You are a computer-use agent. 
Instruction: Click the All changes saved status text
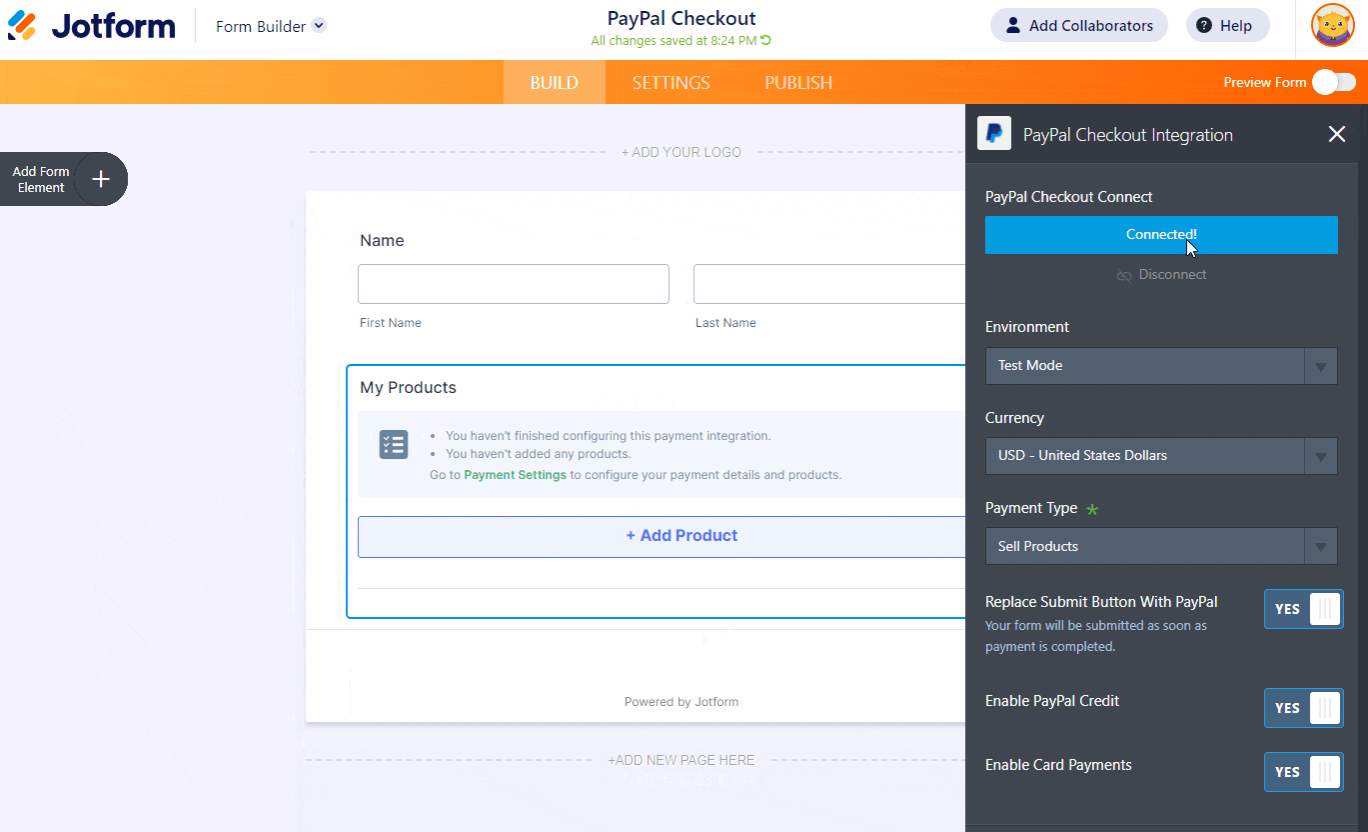674,41
